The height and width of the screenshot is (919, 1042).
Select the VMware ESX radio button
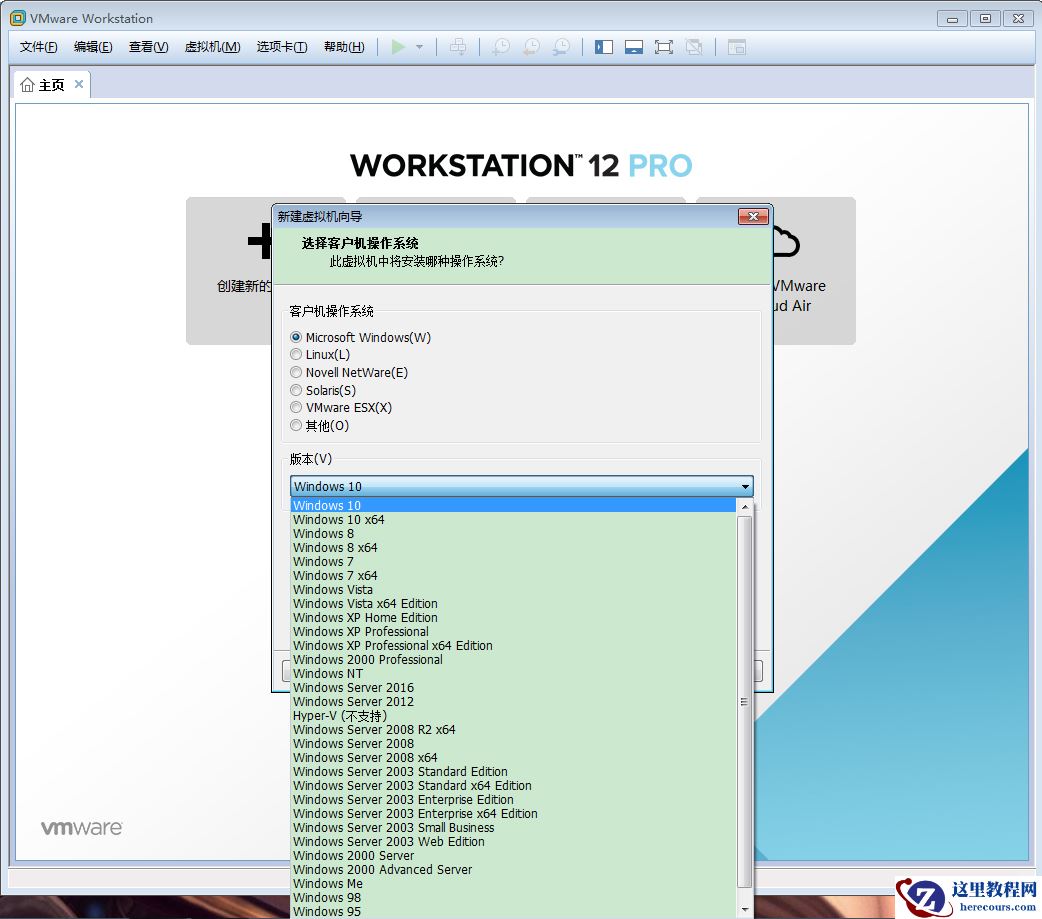(x=296, y=407)
